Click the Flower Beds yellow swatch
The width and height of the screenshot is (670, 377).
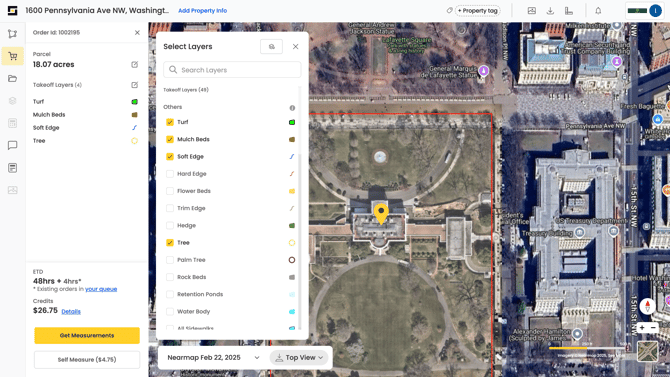(x=292, y=191)
